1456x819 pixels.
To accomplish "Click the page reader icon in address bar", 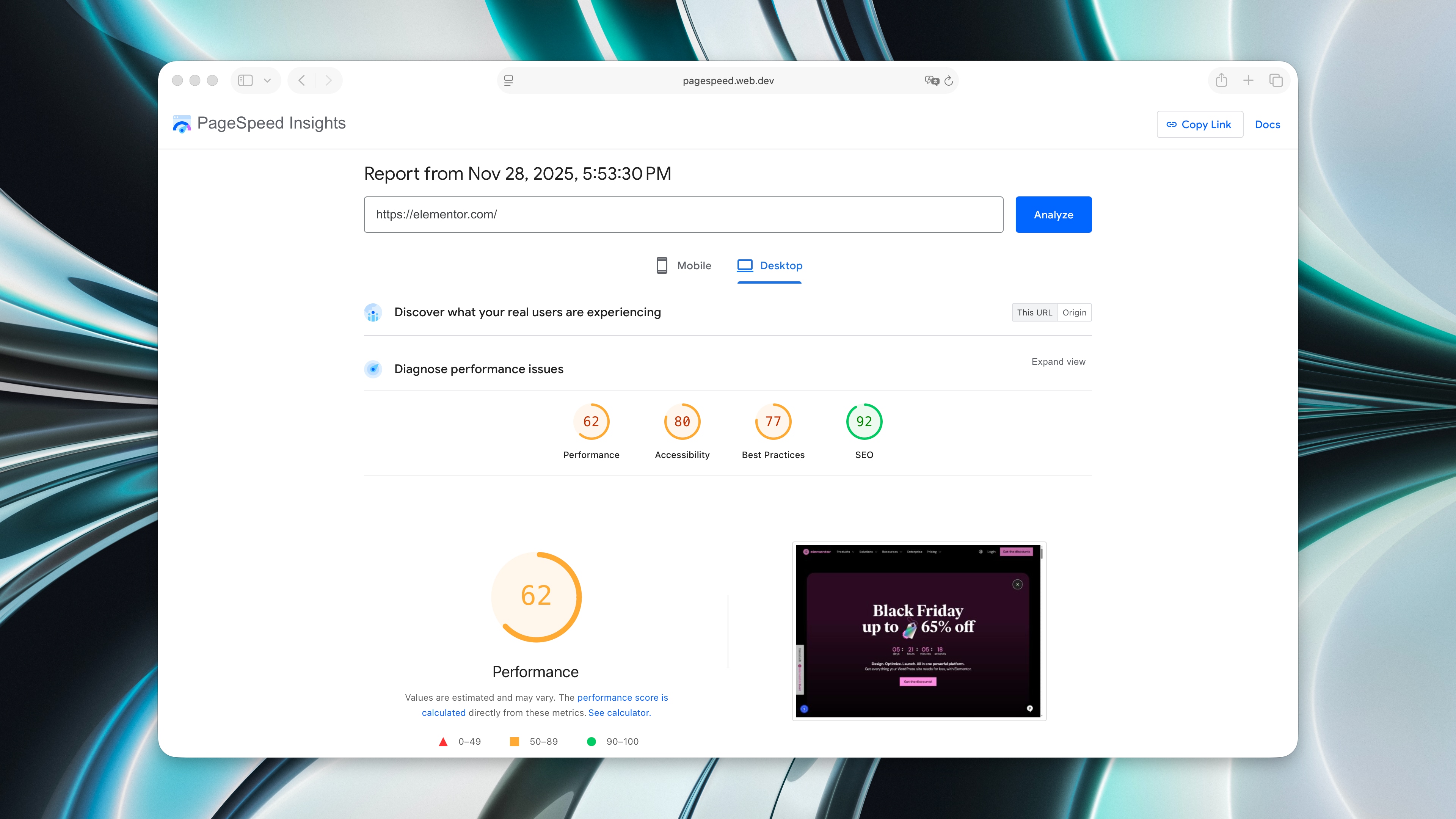I will pos(509,80).
